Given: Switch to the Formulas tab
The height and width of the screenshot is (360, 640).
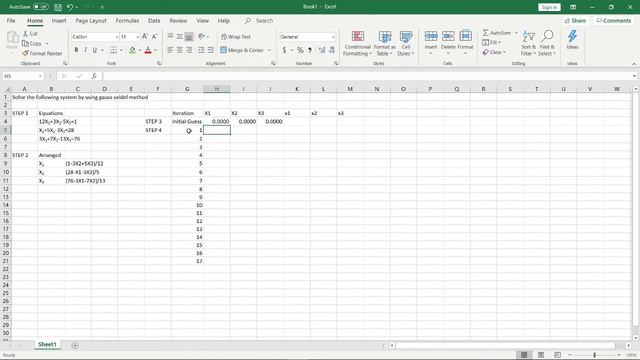Looking at the screenshot, I should (127, 20).
